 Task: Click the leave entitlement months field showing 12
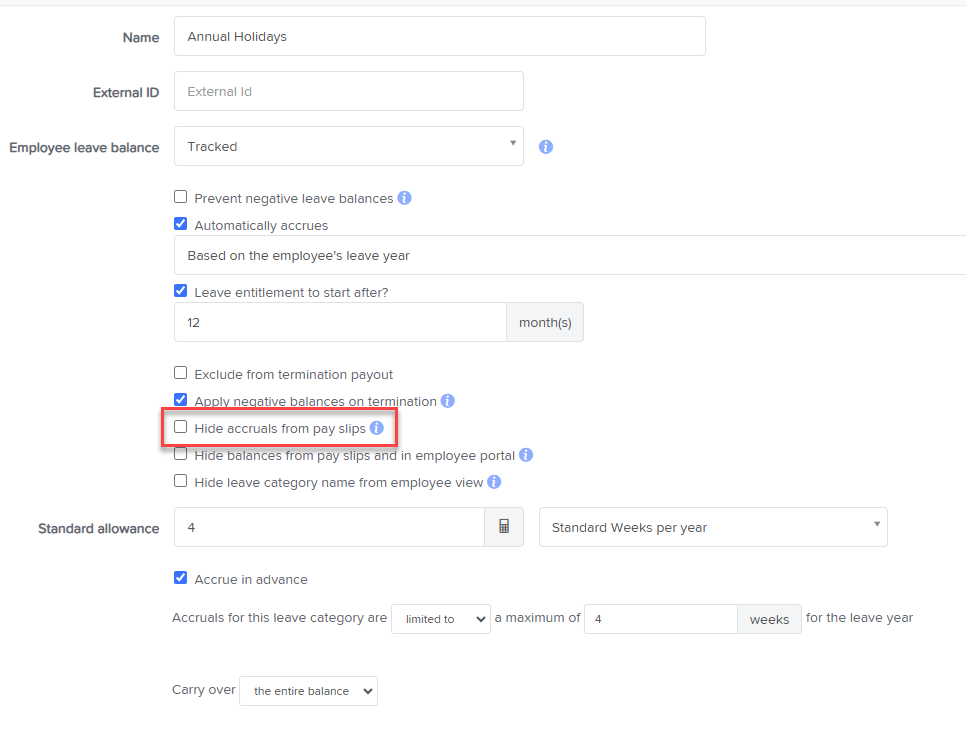pos(340,323)
